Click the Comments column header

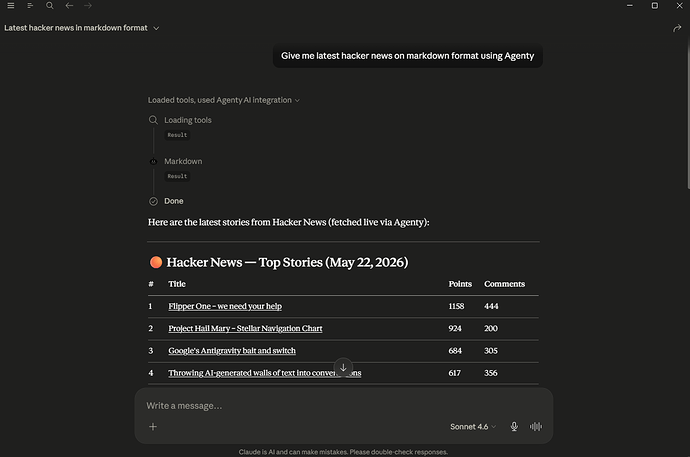tap(504, 284)
